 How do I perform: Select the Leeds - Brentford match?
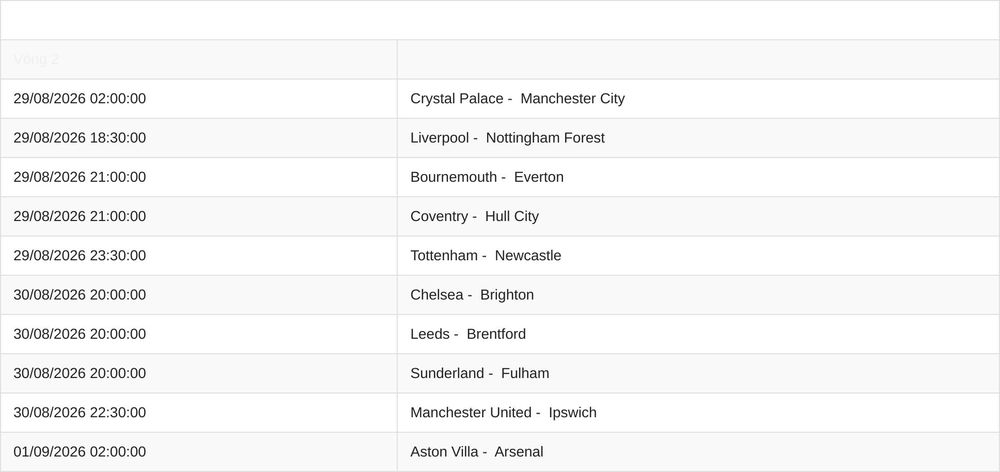point(468,334)
